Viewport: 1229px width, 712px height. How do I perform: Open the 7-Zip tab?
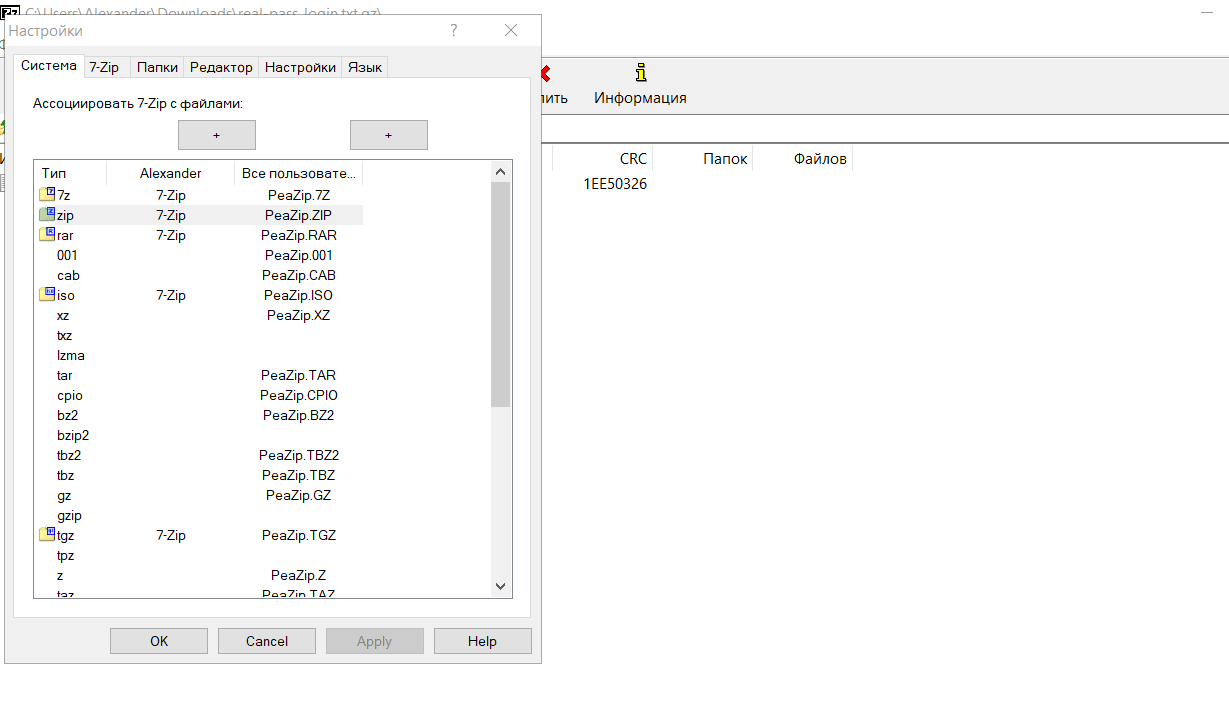click(104, 67)
